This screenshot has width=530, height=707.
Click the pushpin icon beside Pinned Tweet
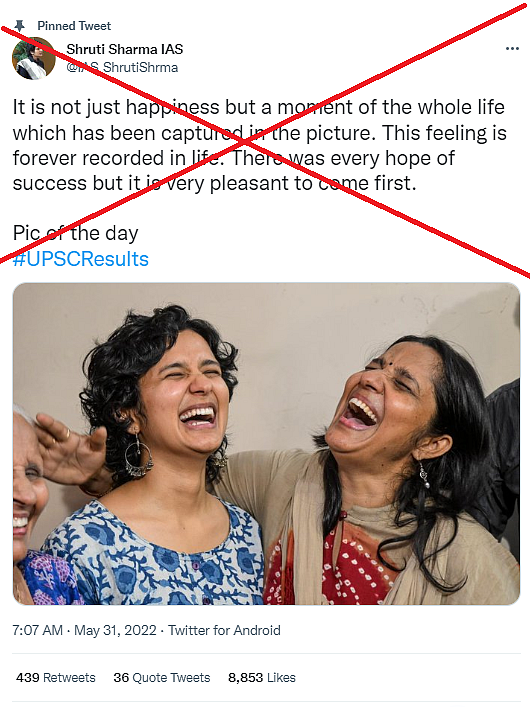point(19,26)
